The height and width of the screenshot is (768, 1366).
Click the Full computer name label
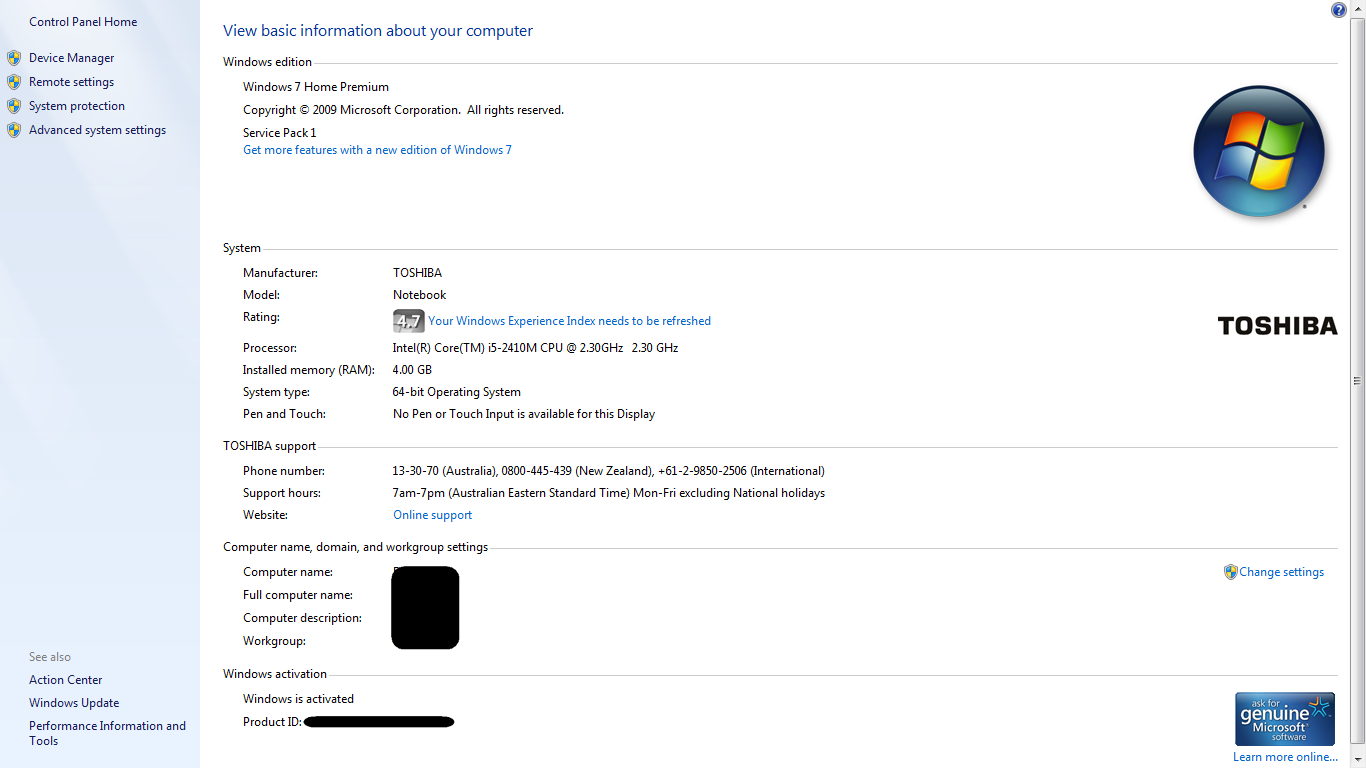coord(298,595)
